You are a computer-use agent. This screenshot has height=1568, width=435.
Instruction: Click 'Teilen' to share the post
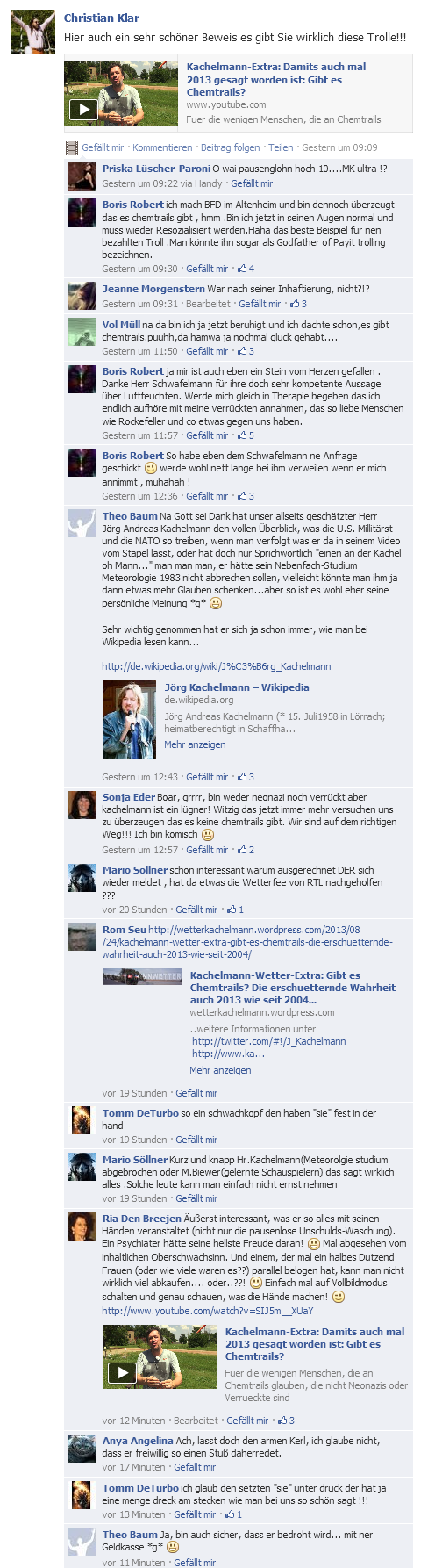click(x=281, y=147)
